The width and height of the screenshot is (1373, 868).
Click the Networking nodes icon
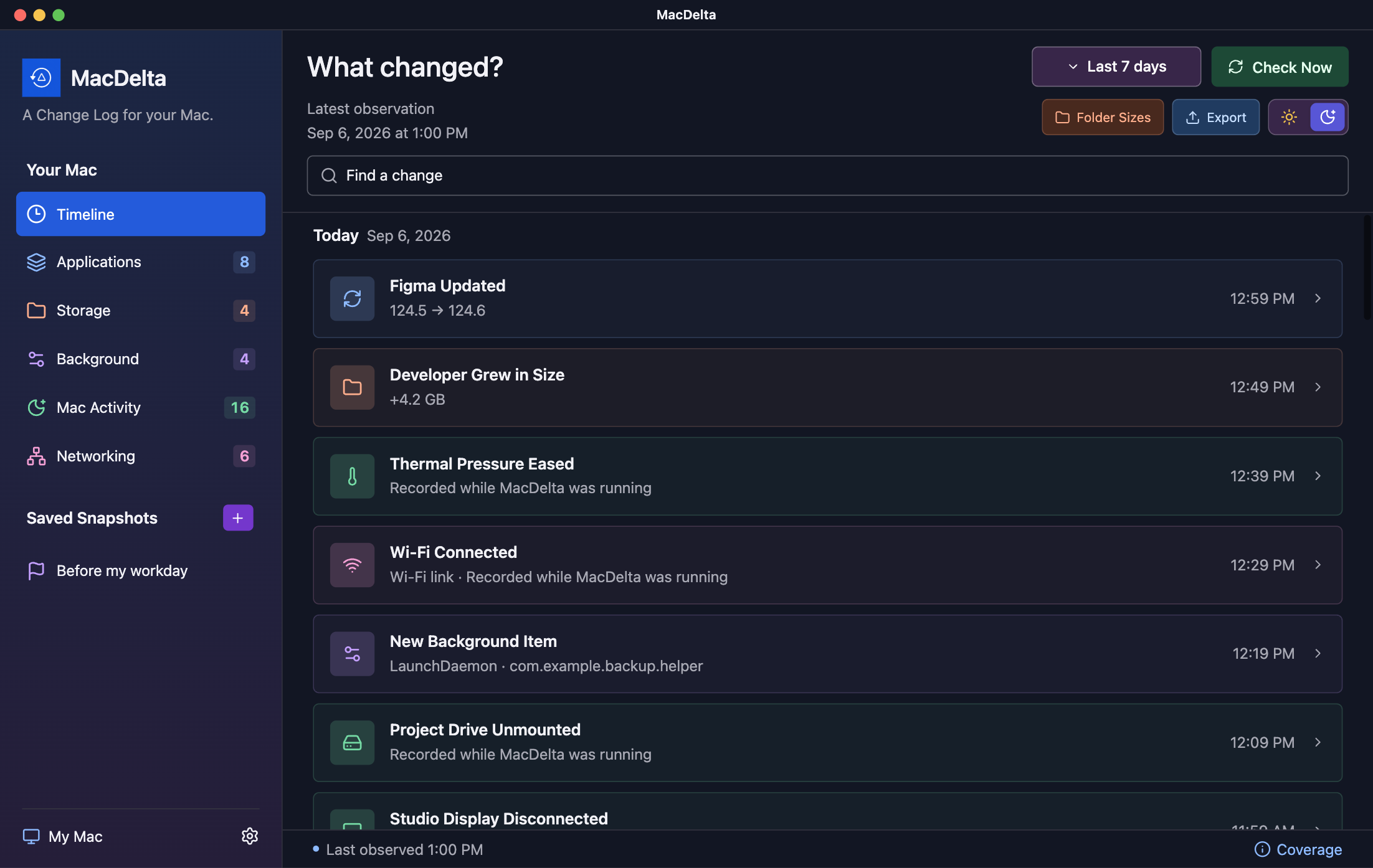(36, 456)
